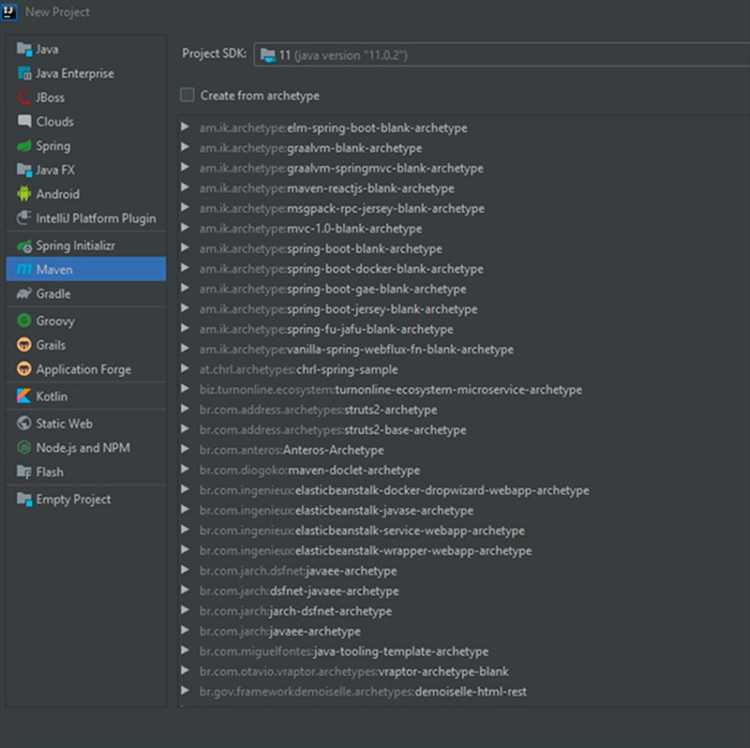Click the Maven icon in sidebar
750x748 pixels.
point(24,270)
